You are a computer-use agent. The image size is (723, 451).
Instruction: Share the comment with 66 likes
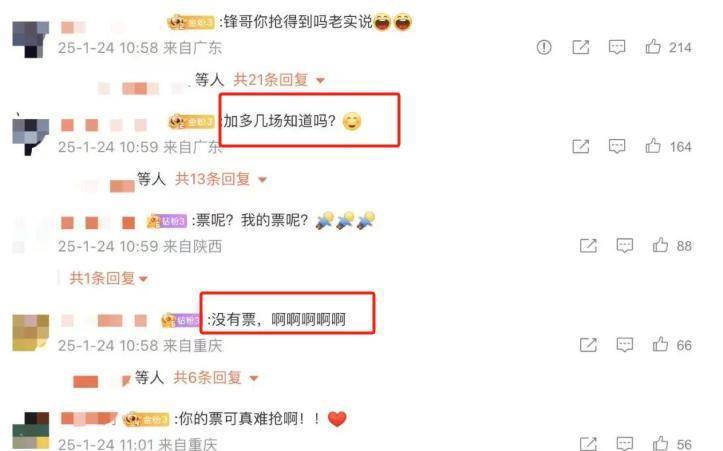click(588, 345)
